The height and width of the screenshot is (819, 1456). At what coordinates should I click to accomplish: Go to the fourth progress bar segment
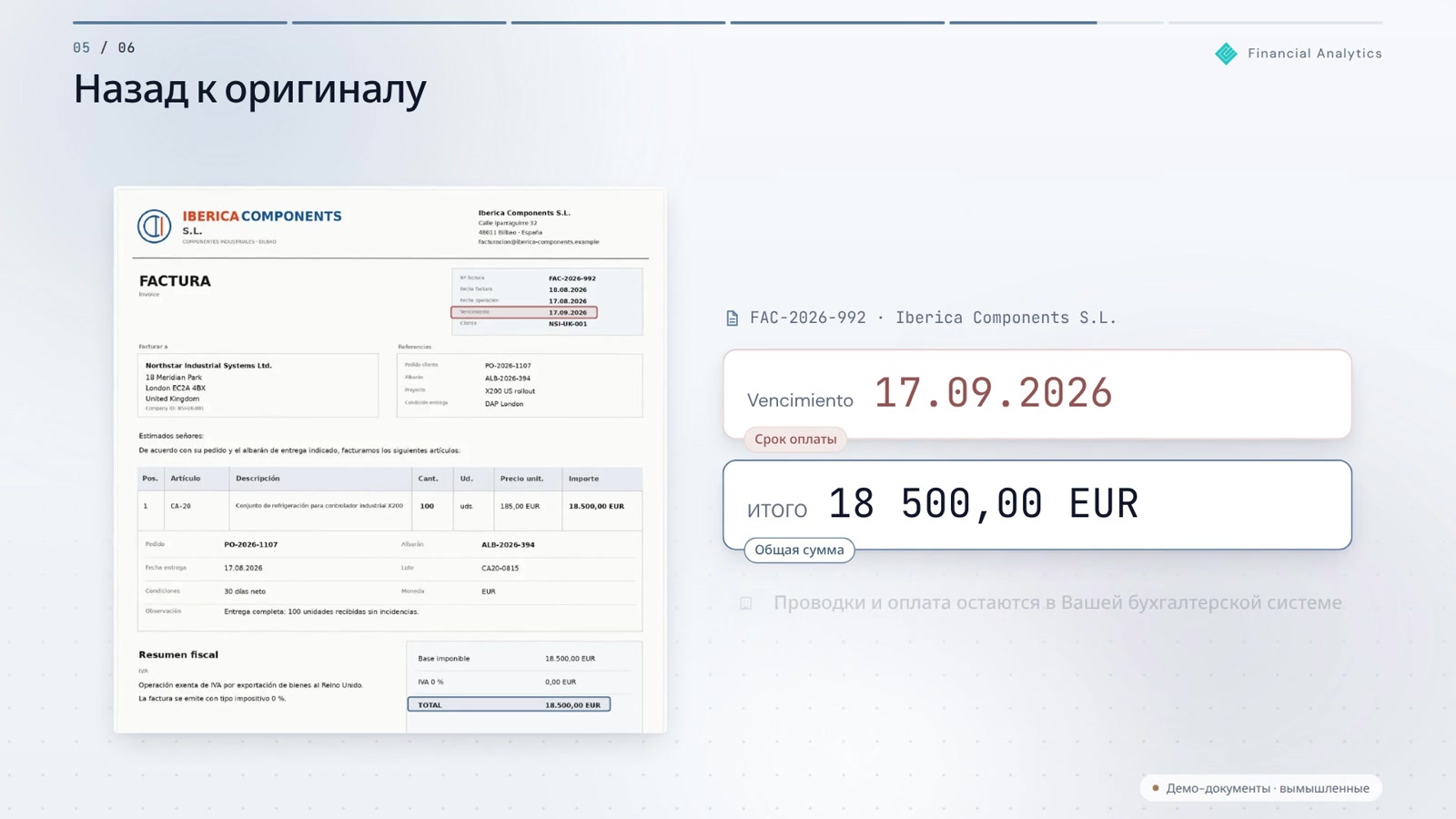[x=837, y=22]
